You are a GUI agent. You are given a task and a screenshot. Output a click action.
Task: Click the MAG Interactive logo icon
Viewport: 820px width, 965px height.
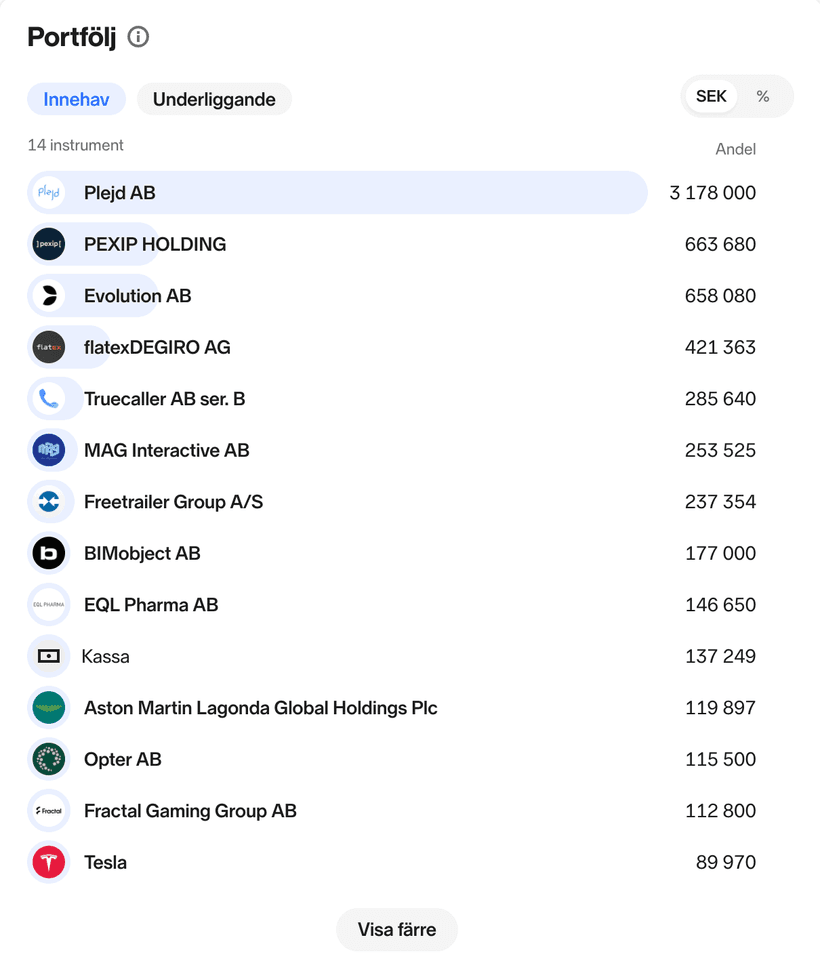(x=48, y=450)
